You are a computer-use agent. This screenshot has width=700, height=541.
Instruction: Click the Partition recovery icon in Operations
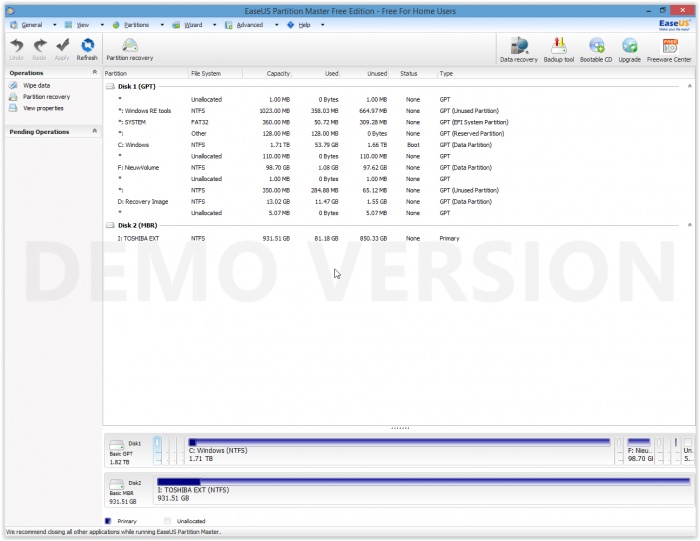[x=13, y=97]
